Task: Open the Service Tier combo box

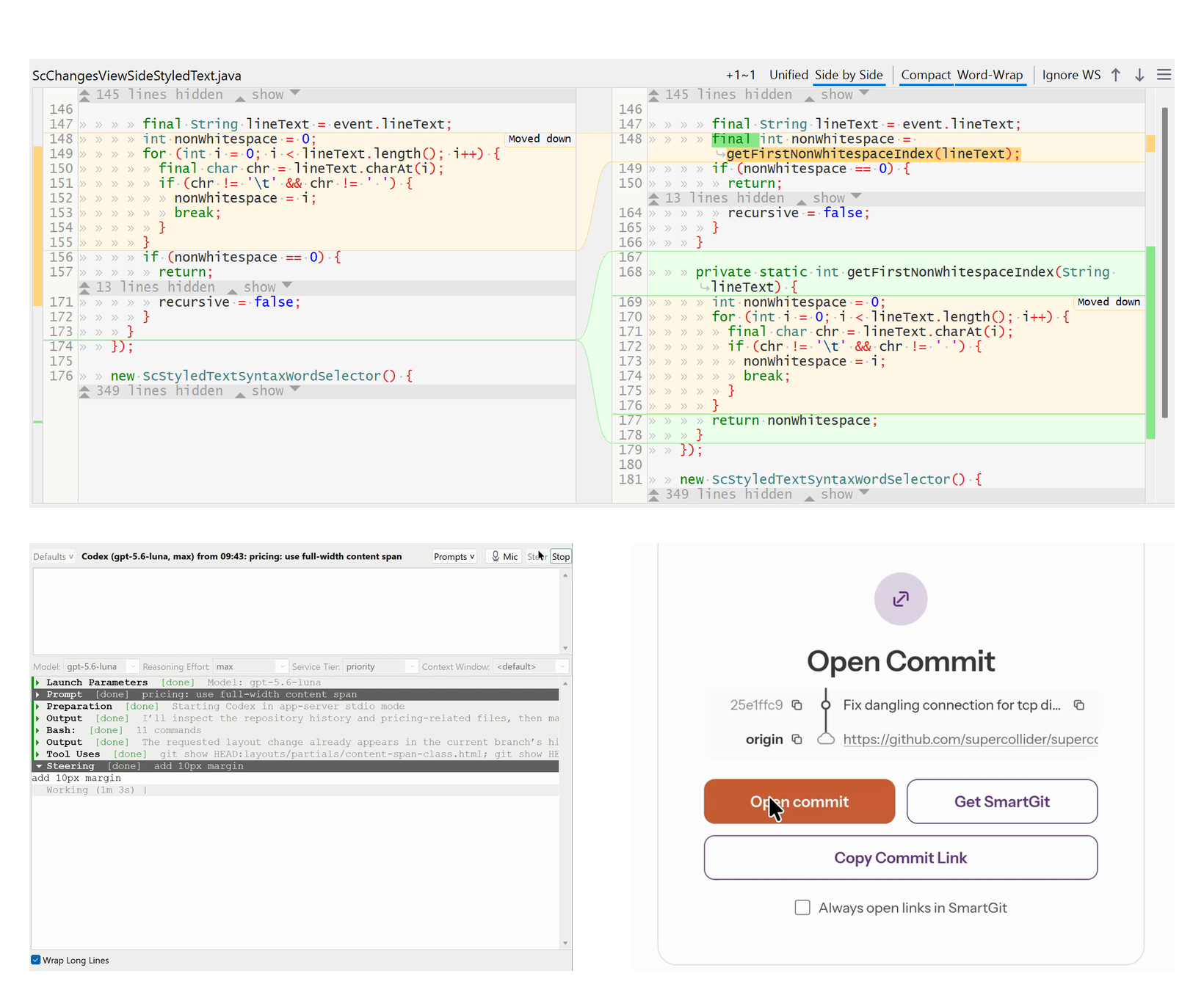Action: pos(380,666)
